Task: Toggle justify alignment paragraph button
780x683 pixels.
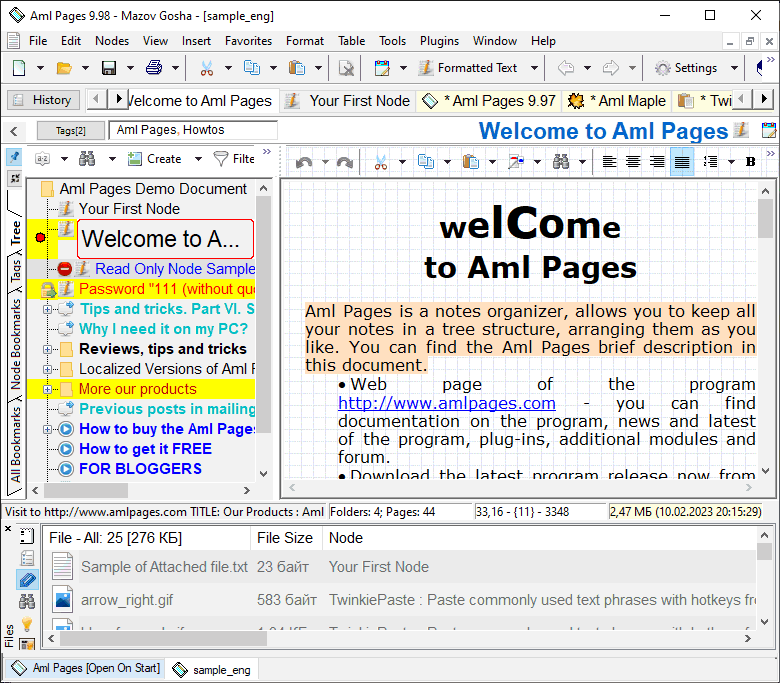Action: pos(682,162)
